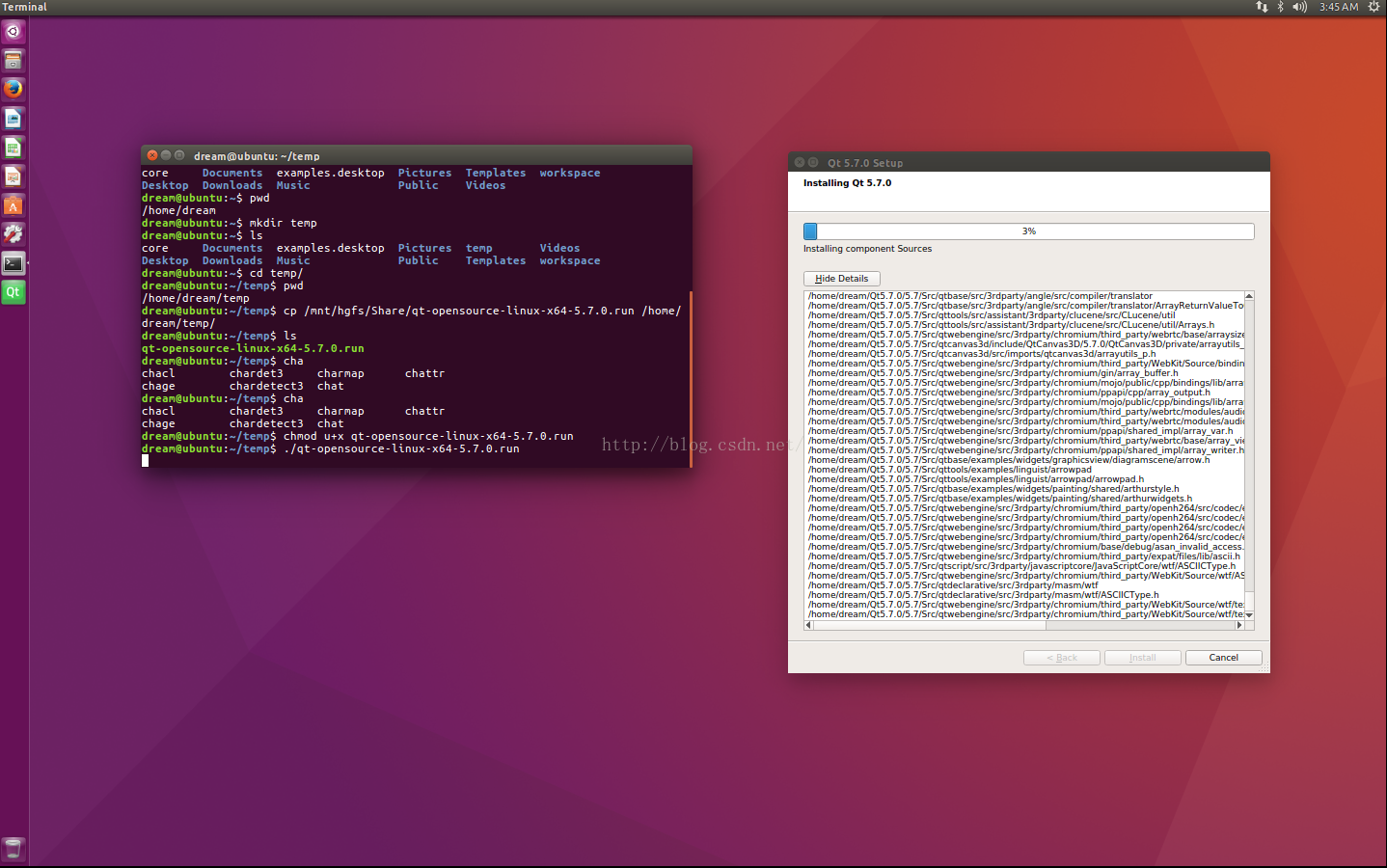Open the Files manager from the dock
Screen dimensions: 1387x868
pos(14,60)
